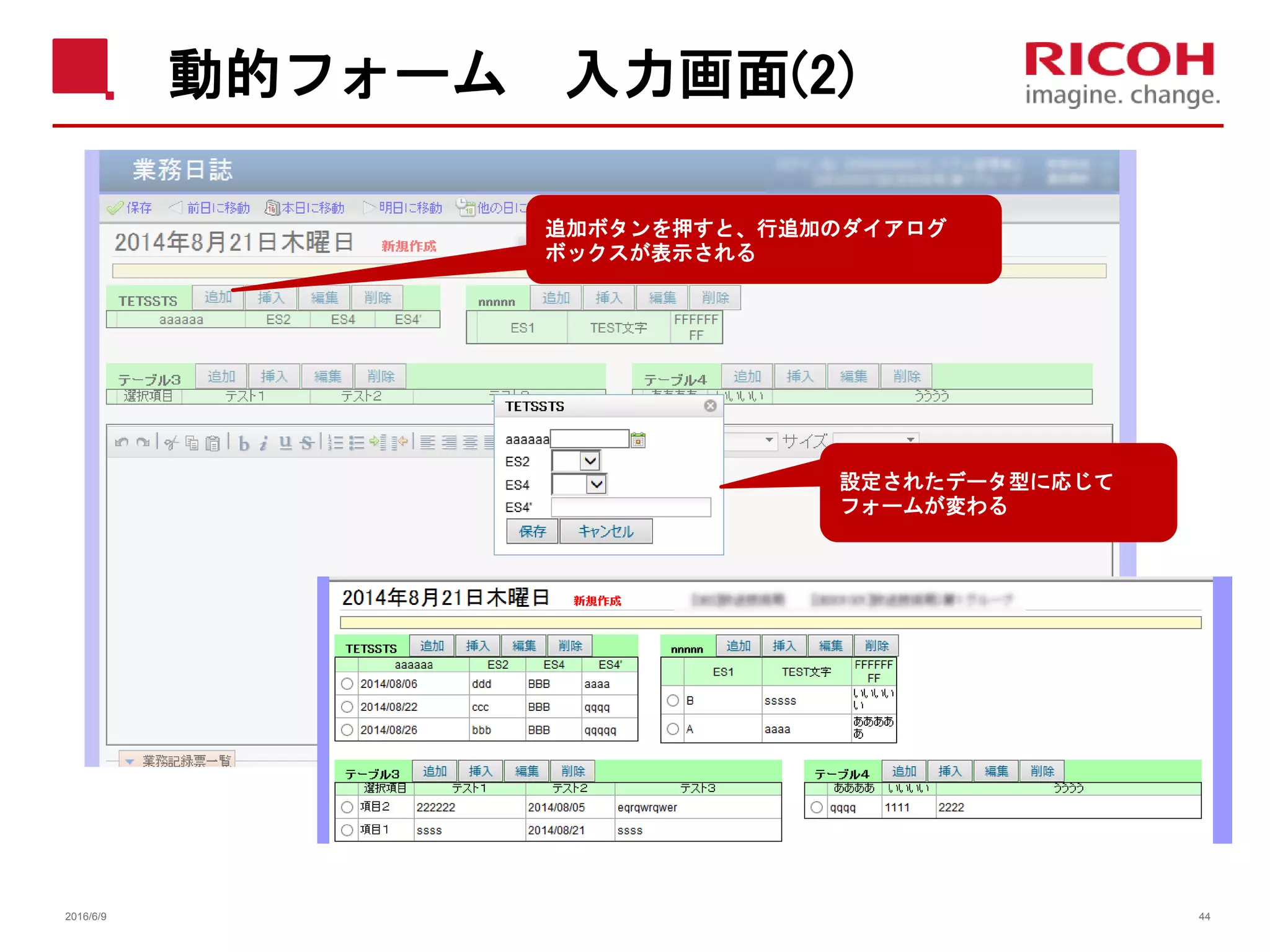Toggle bold formatting with the b icon
Image resolution: width=1270 pixels, height=952 pixels.
(x=244, y=443)
